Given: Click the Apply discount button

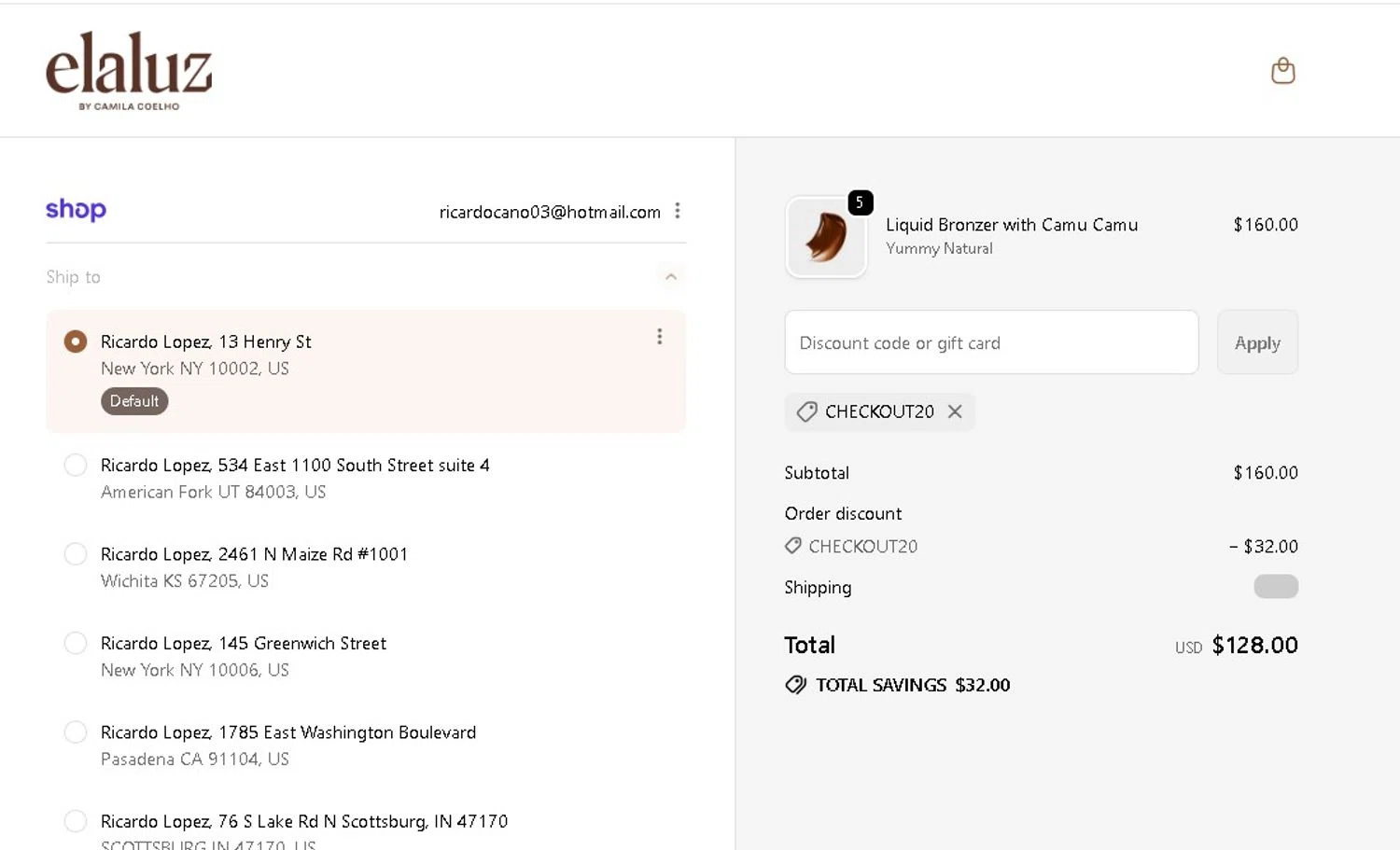Looking at the screenshot, I should tap(1257, 342).
